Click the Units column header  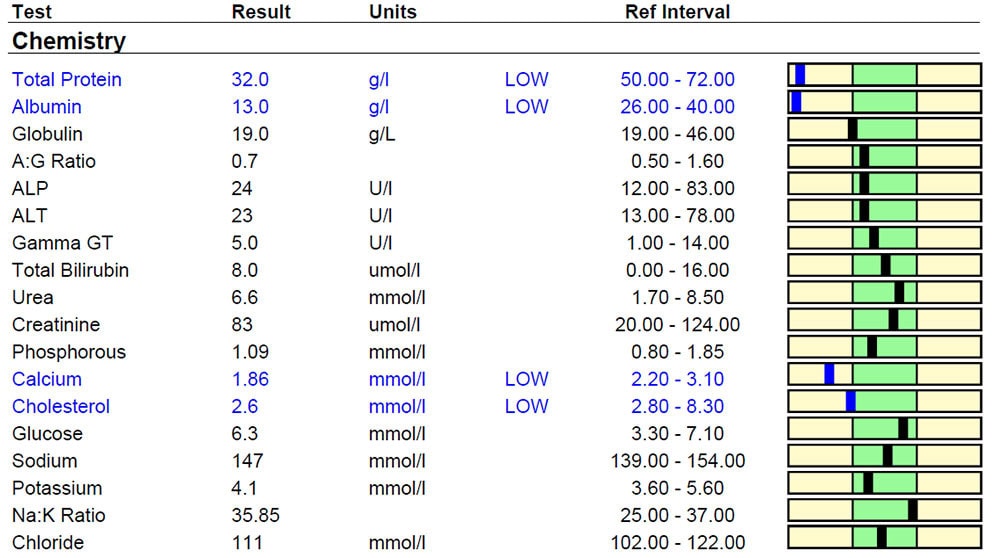tap(393, 11)
